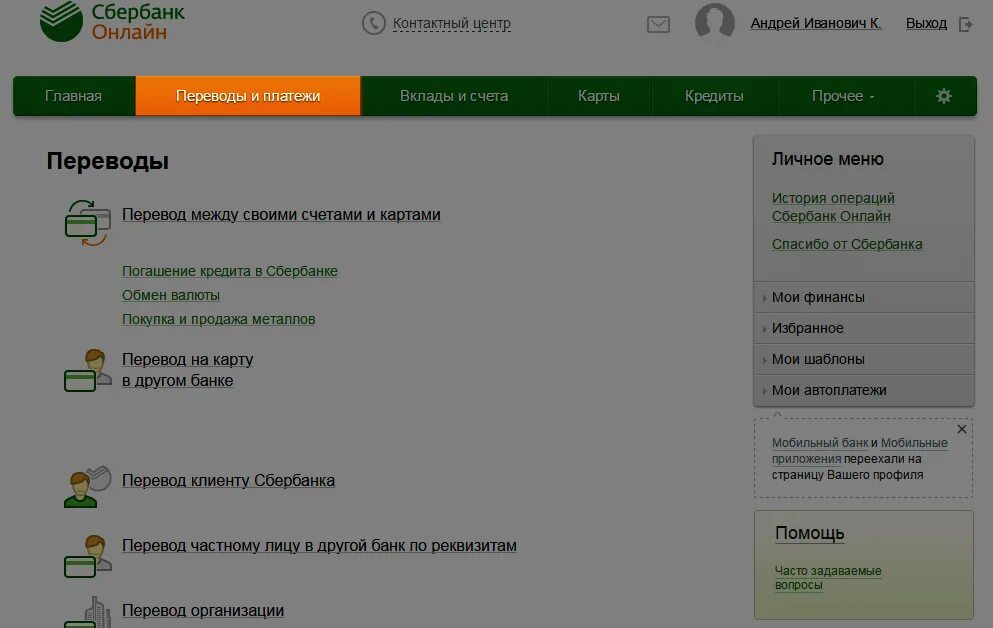The image size is (993, 628).
Task: Open Кредиты tab
Action: (714, 96)
